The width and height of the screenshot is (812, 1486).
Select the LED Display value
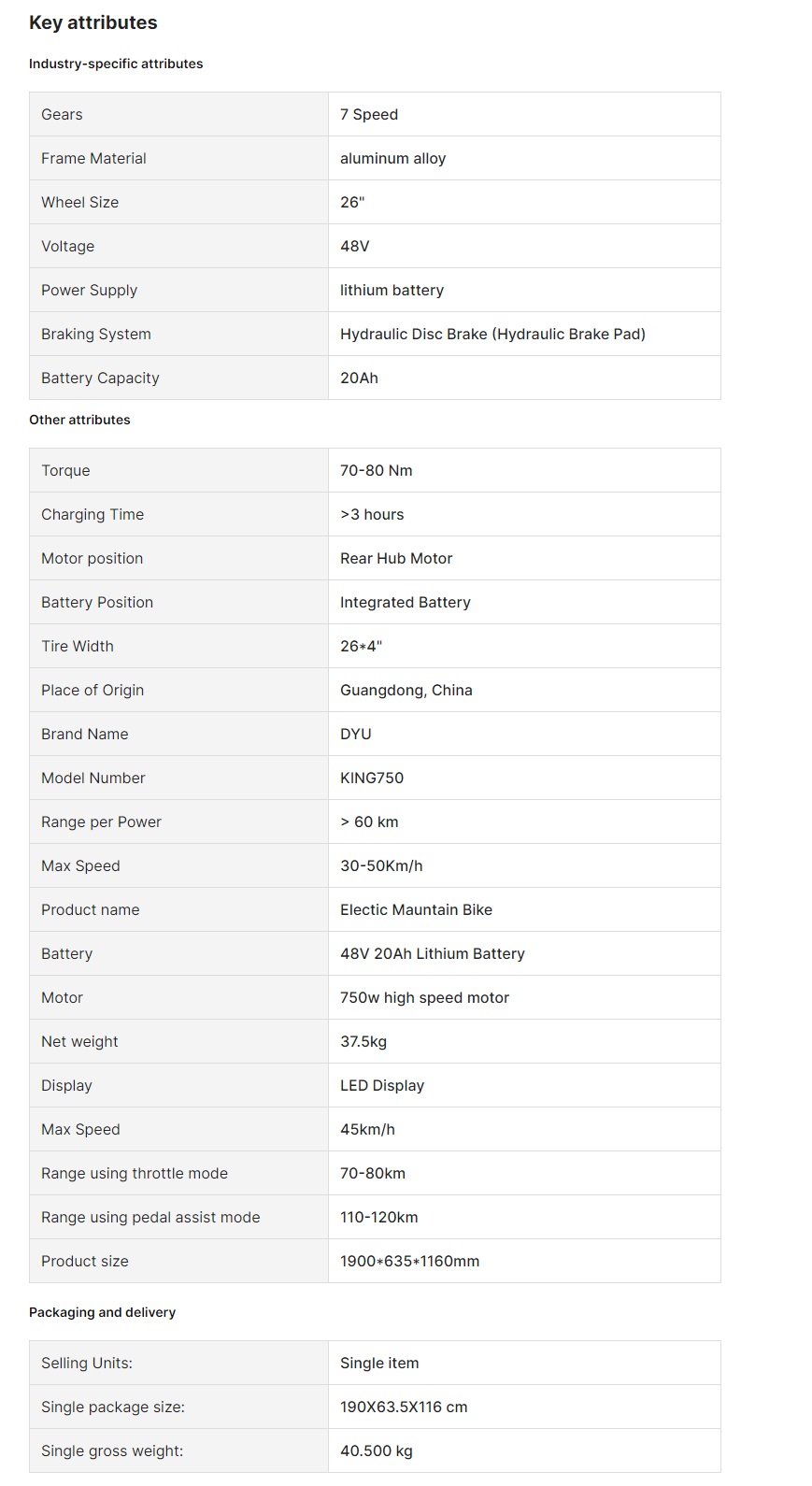coord(382,1085)
